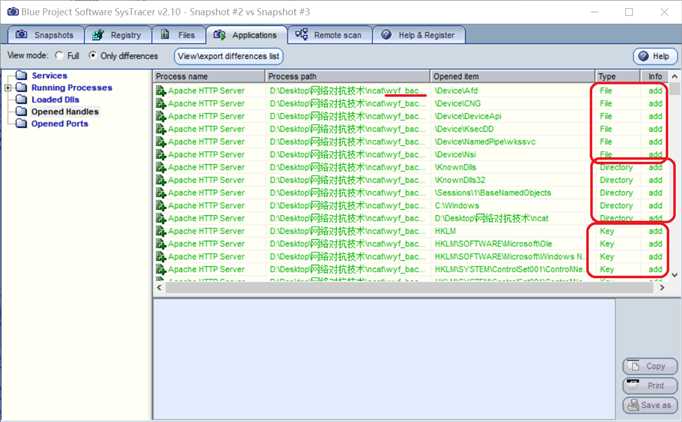Click the Help button
The width and height of the screenshot is (682, 422).
pos(655,56)
